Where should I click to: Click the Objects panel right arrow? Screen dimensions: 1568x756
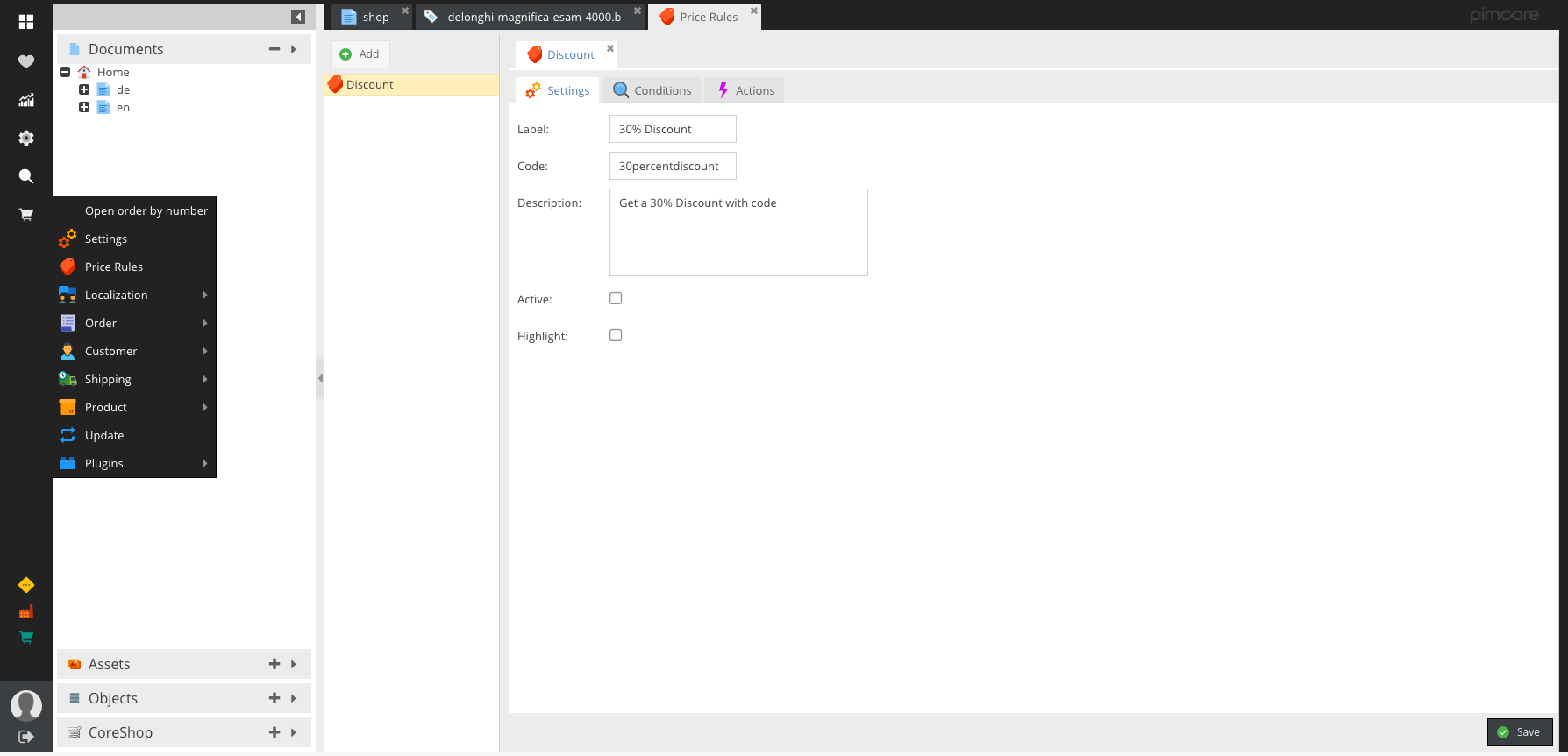[294, 698]
